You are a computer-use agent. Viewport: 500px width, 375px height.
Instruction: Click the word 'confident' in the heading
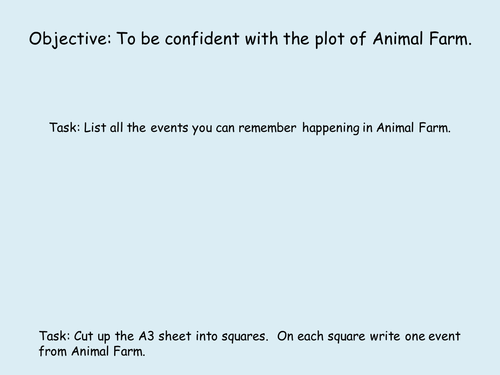(x=202, y=38)
